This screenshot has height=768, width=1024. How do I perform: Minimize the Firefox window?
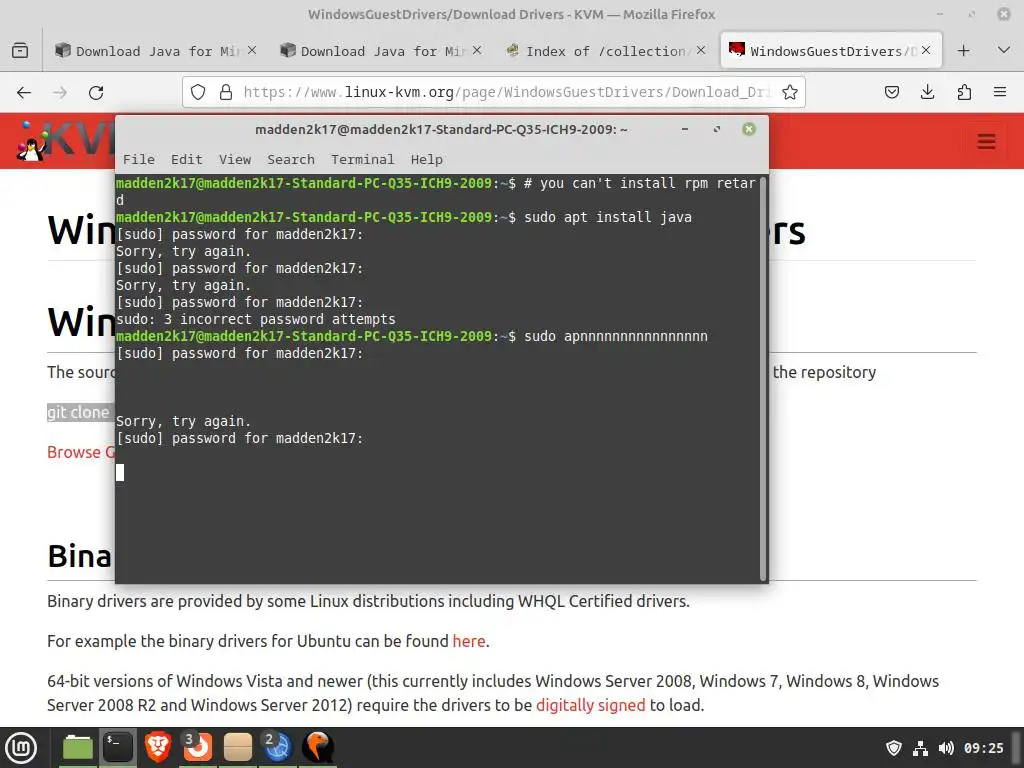[940, 14]
